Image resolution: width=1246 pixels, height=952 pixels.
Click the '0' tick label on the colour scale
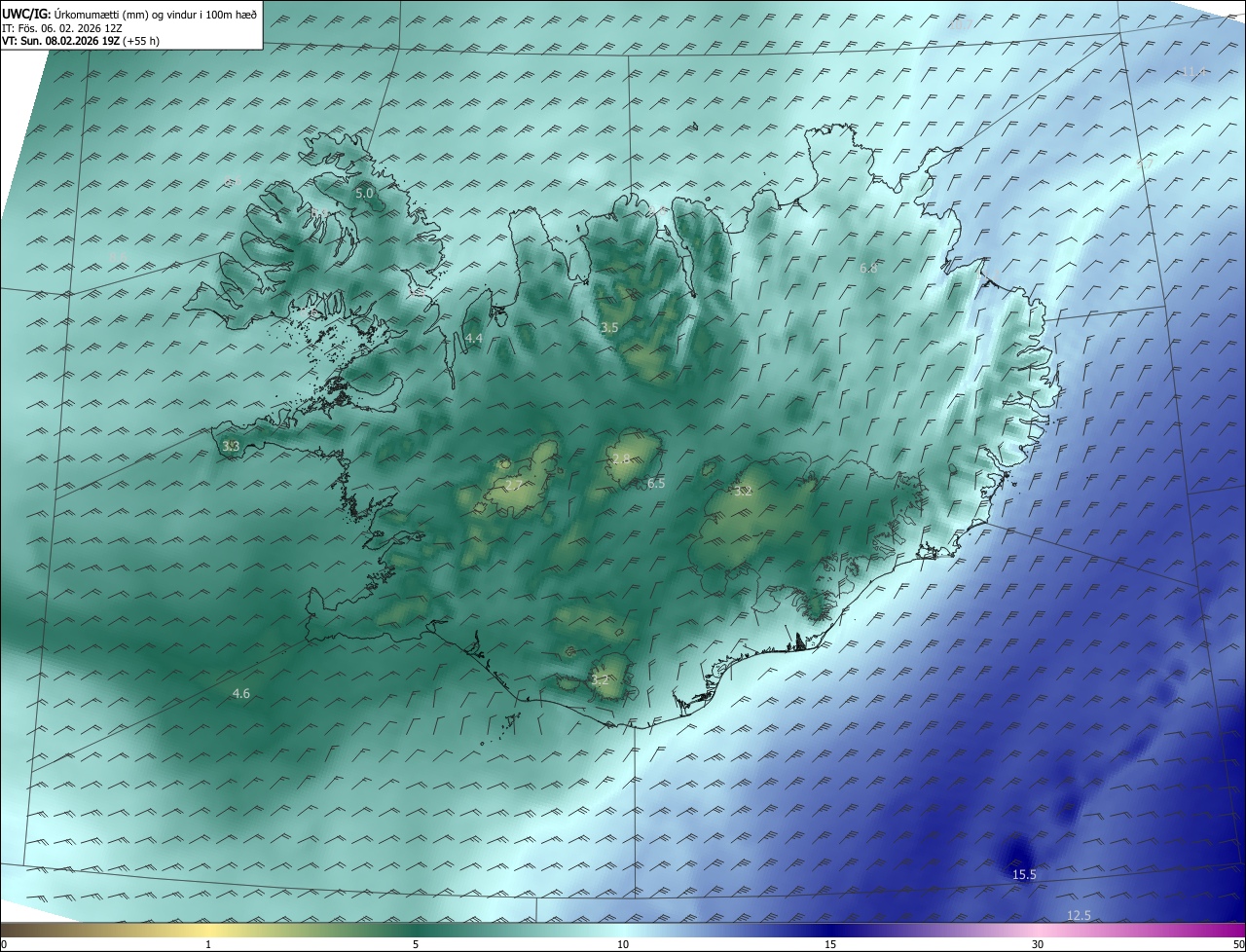point(4,944)
